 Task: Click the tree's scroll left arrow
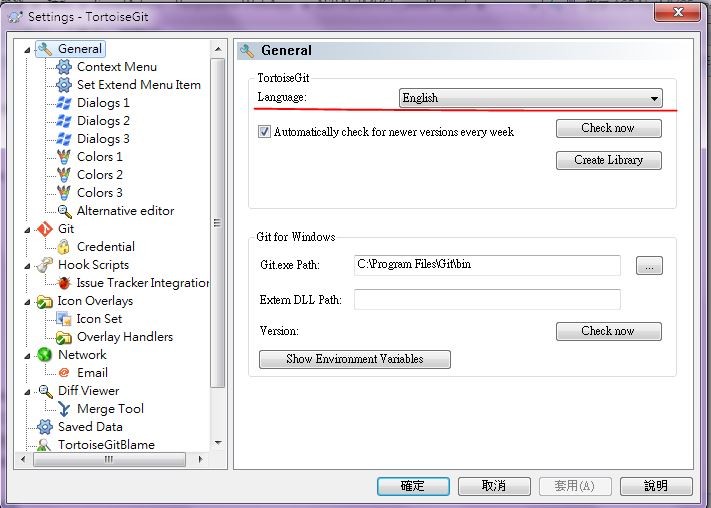[23, 459]
